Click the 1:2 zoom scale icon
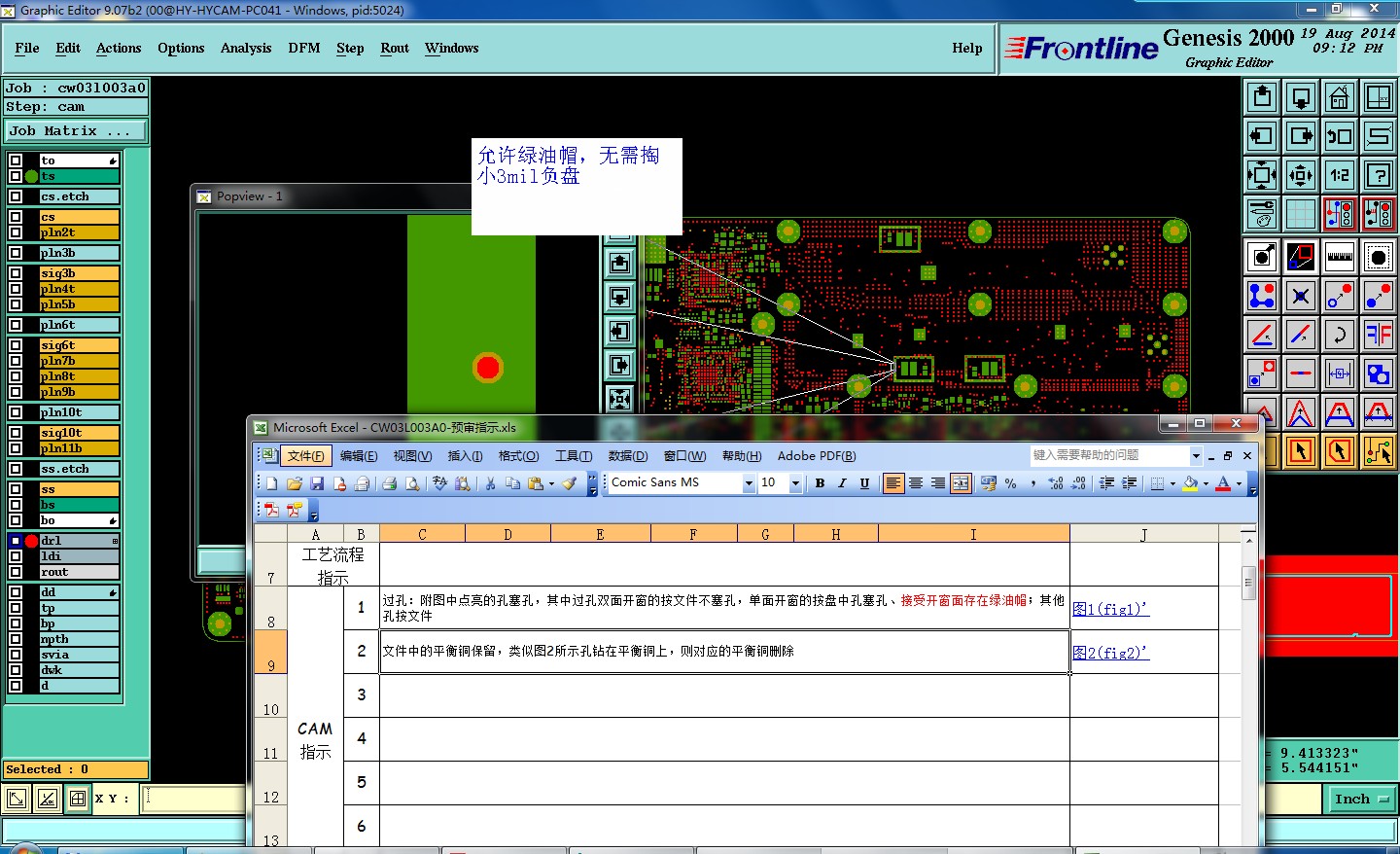The height and width of the screenshot is (854, 1400). tap(1339, 175)
